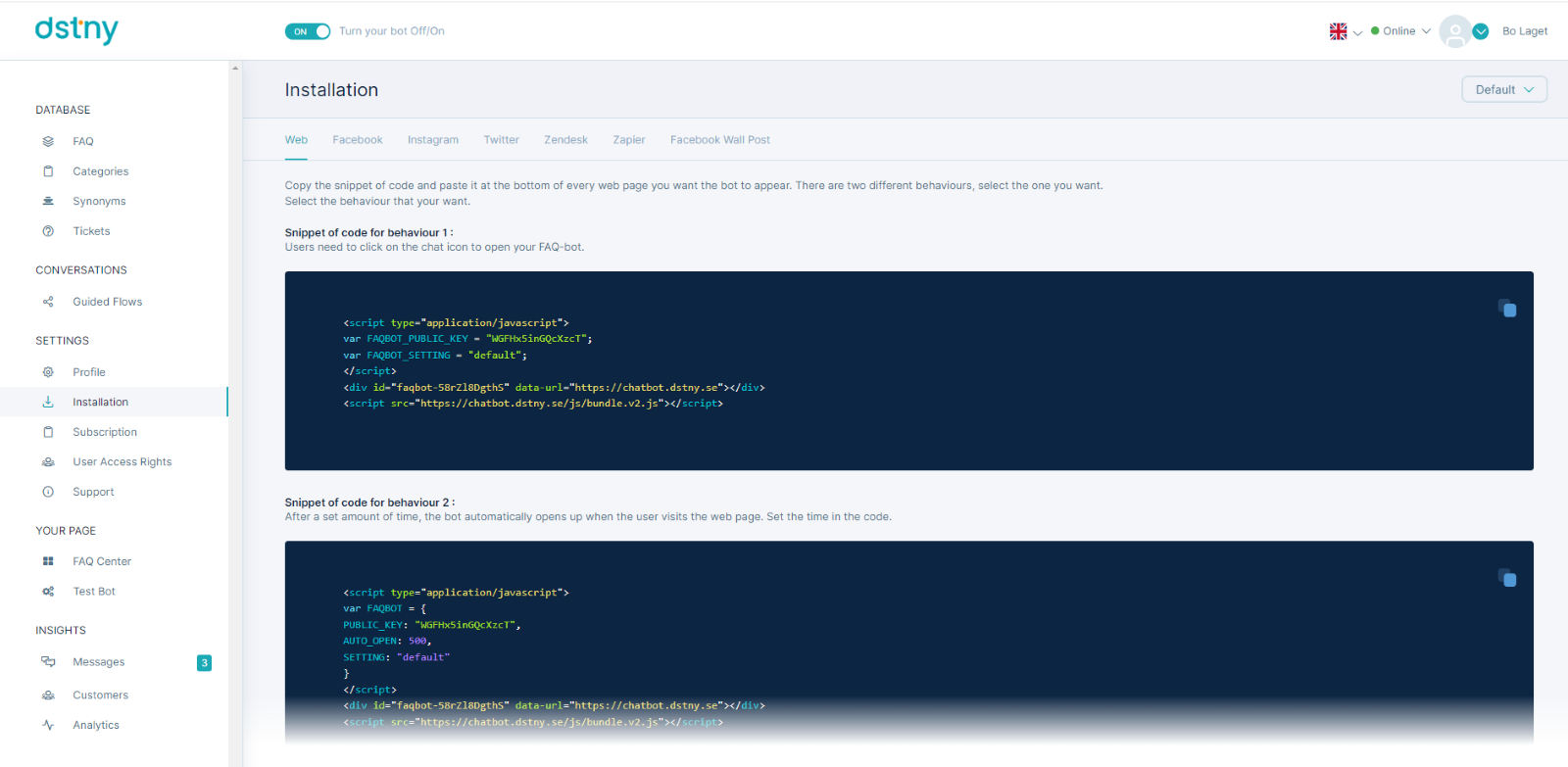Screen dimensions: 1568x767
Task: Switch to the Facebook tab
Action: [358, 140]
